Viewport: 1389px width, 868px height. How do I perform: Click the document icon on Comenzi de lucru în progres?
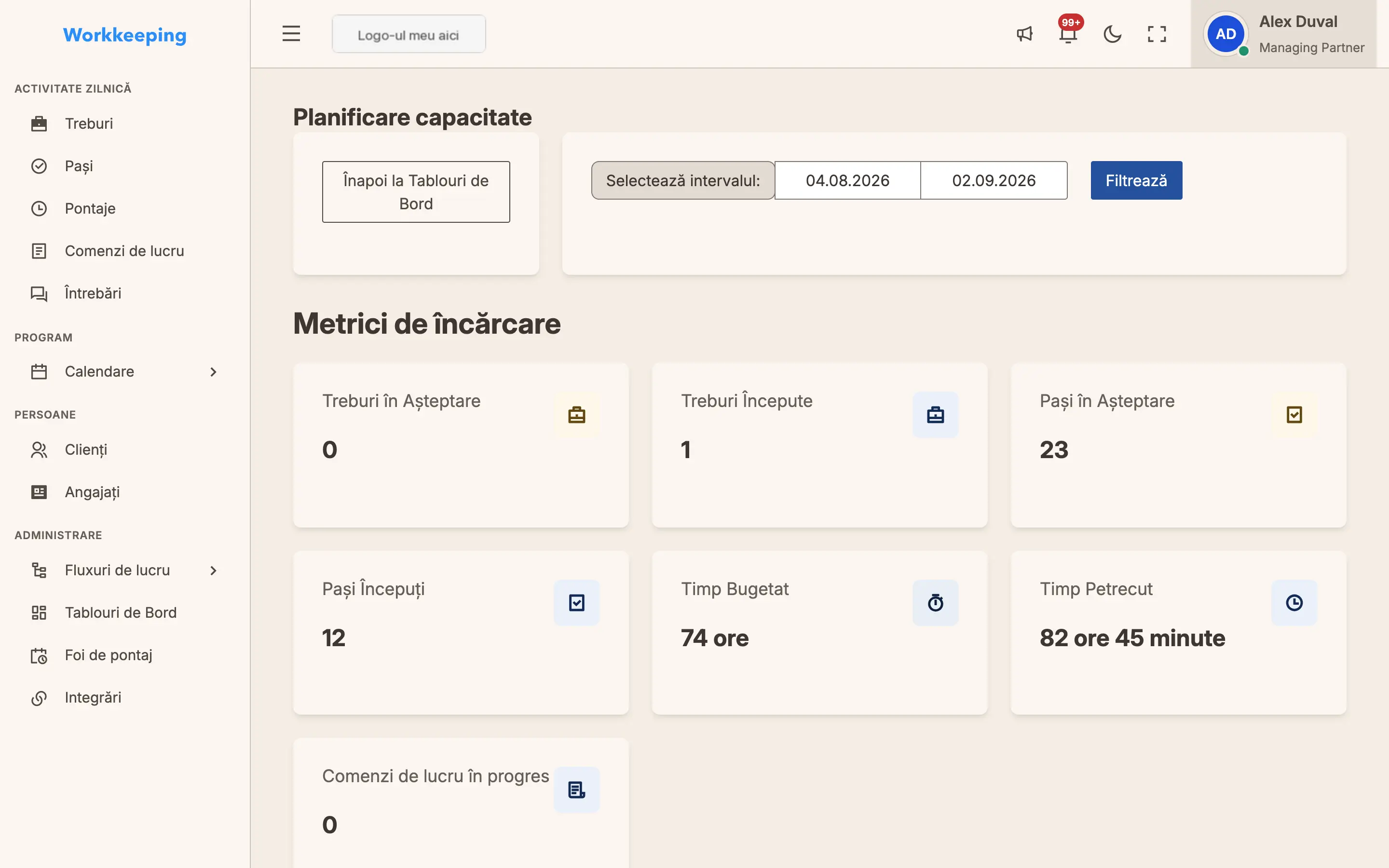[576, 790]
